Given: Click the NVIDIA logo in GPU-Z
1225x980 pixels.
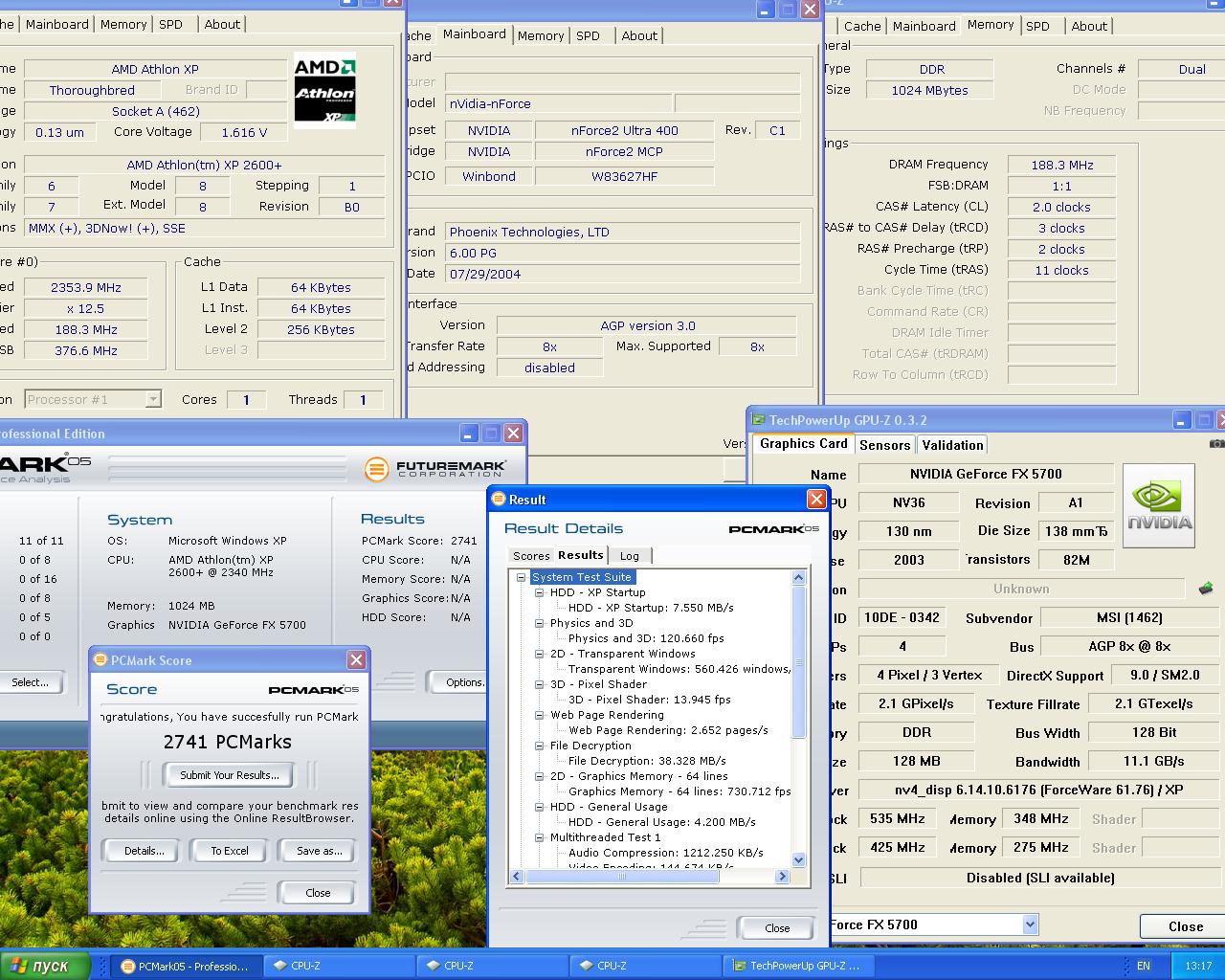Looking at the screenshot, I should [x=1159, y=505].
